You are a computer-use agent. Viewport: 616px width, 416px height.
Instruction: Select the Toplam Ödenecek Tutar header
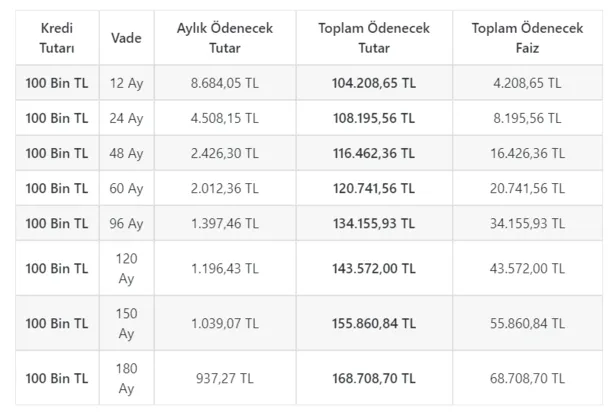coord(373,37)
